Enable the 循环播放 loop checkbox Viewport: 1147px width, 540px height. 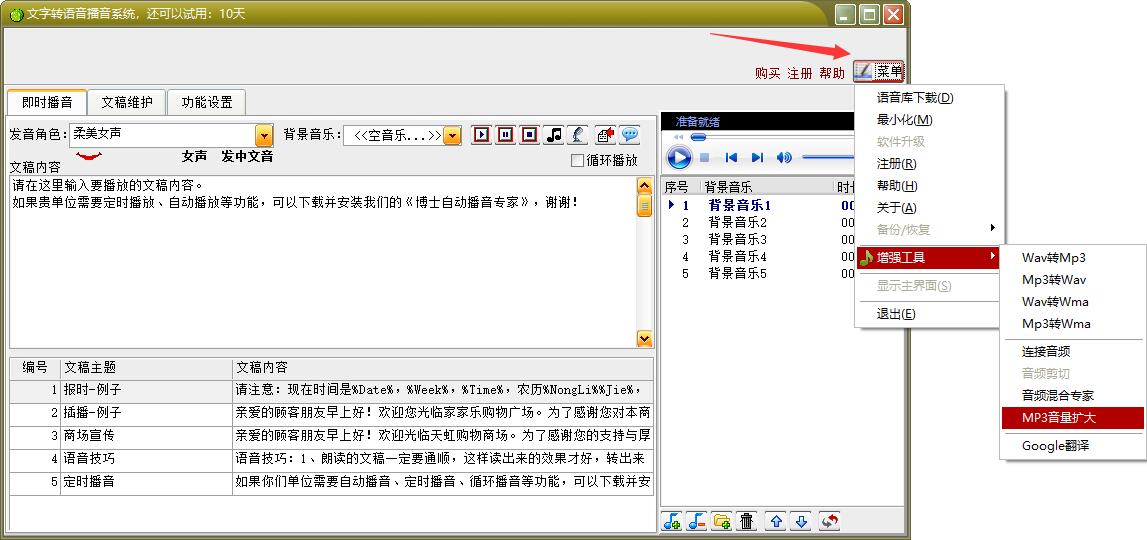coord(577,161)
